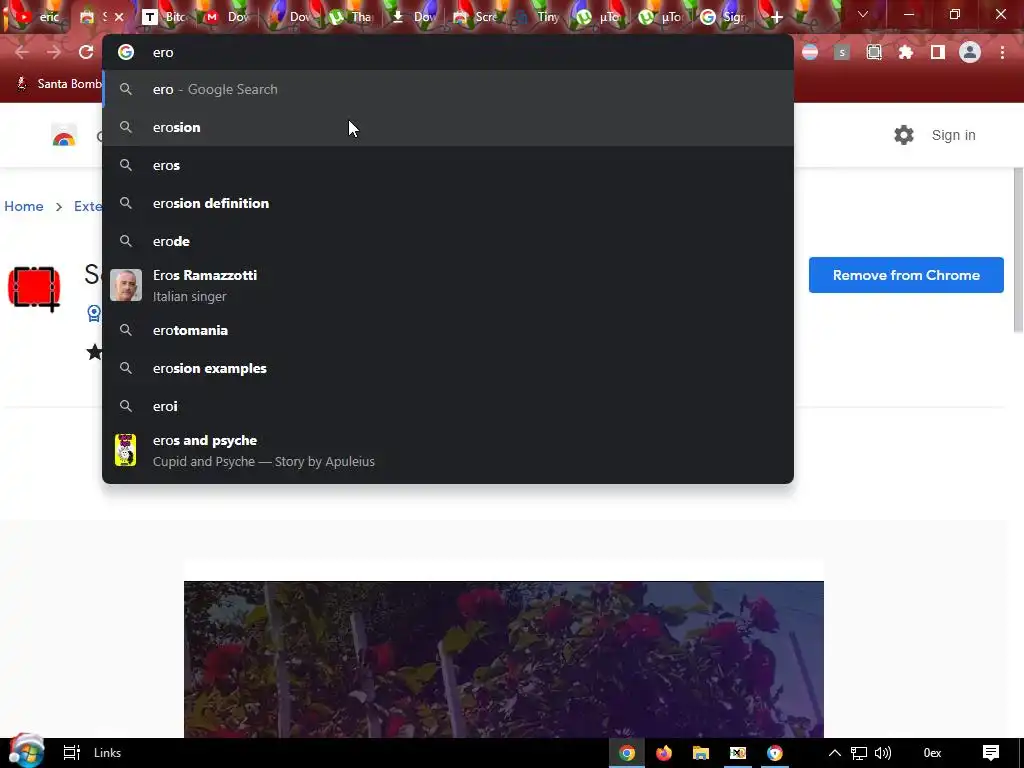Open the tab search dropdown arrow
Image resolution: width=1024 pixels, height=768 pixels.
863,14
